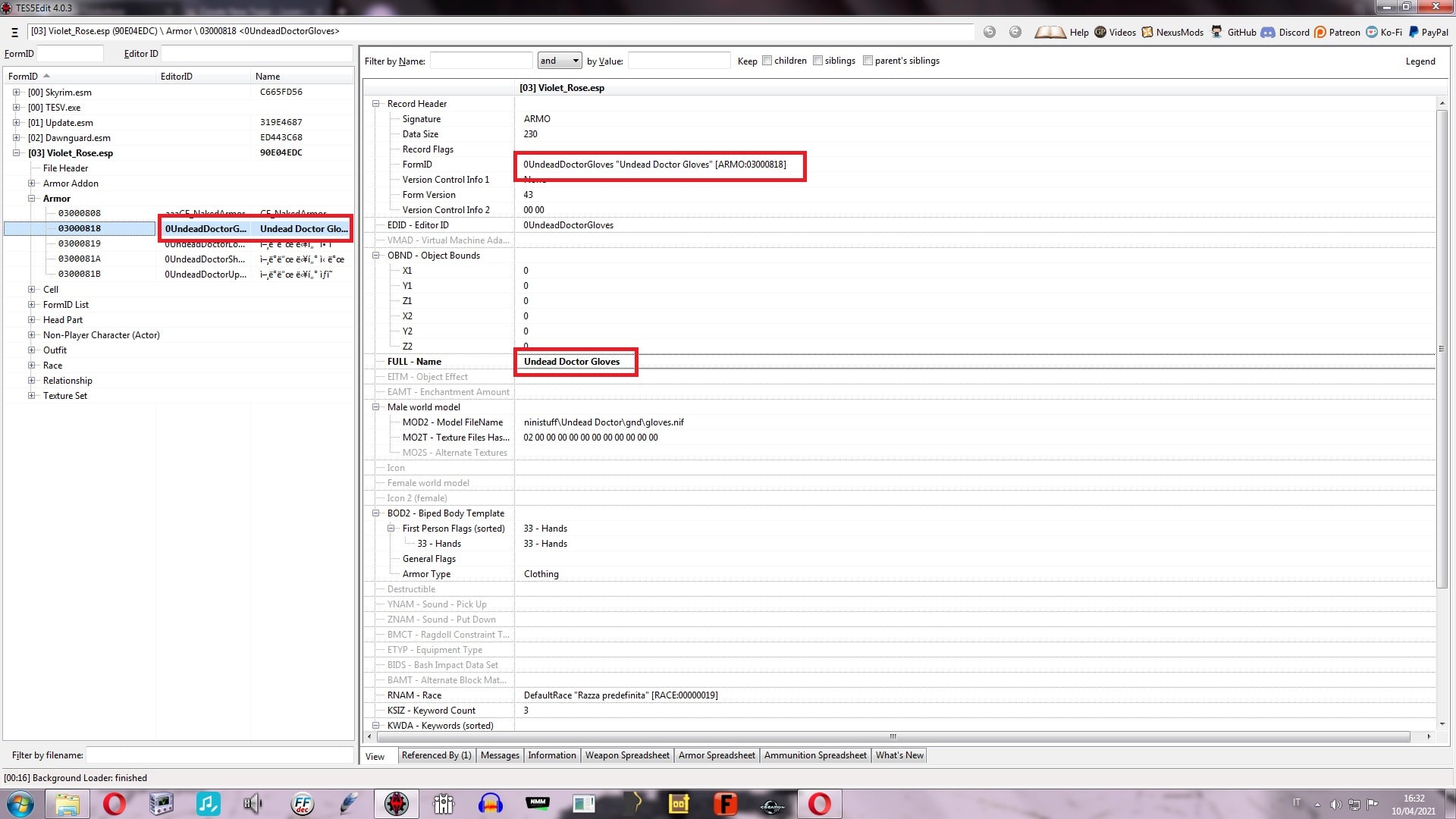
Task: Open the Information tab
Action: click(x=552, y=755)
